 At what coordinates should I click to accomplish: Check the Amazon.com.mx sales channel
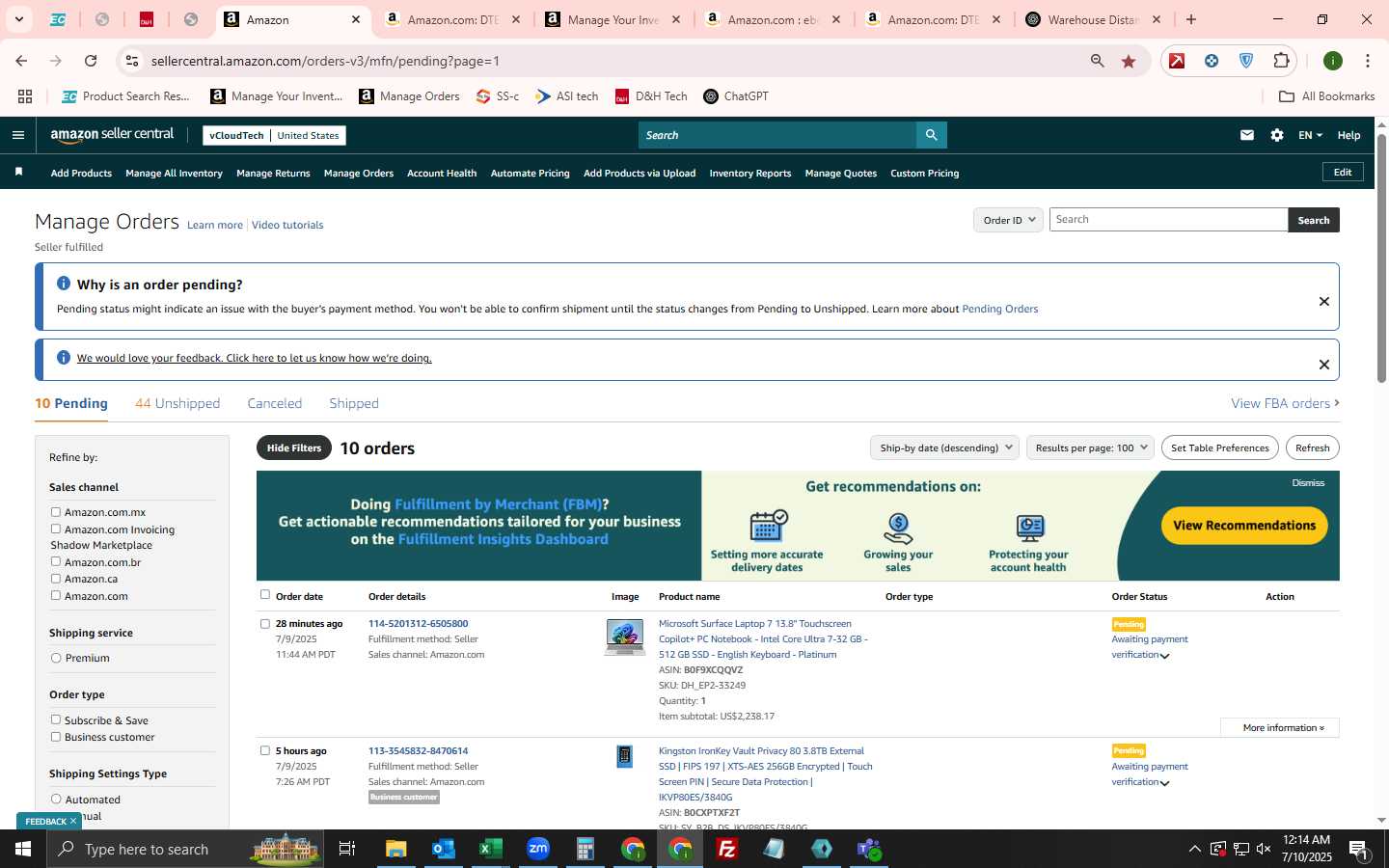(x=56, y=512)
